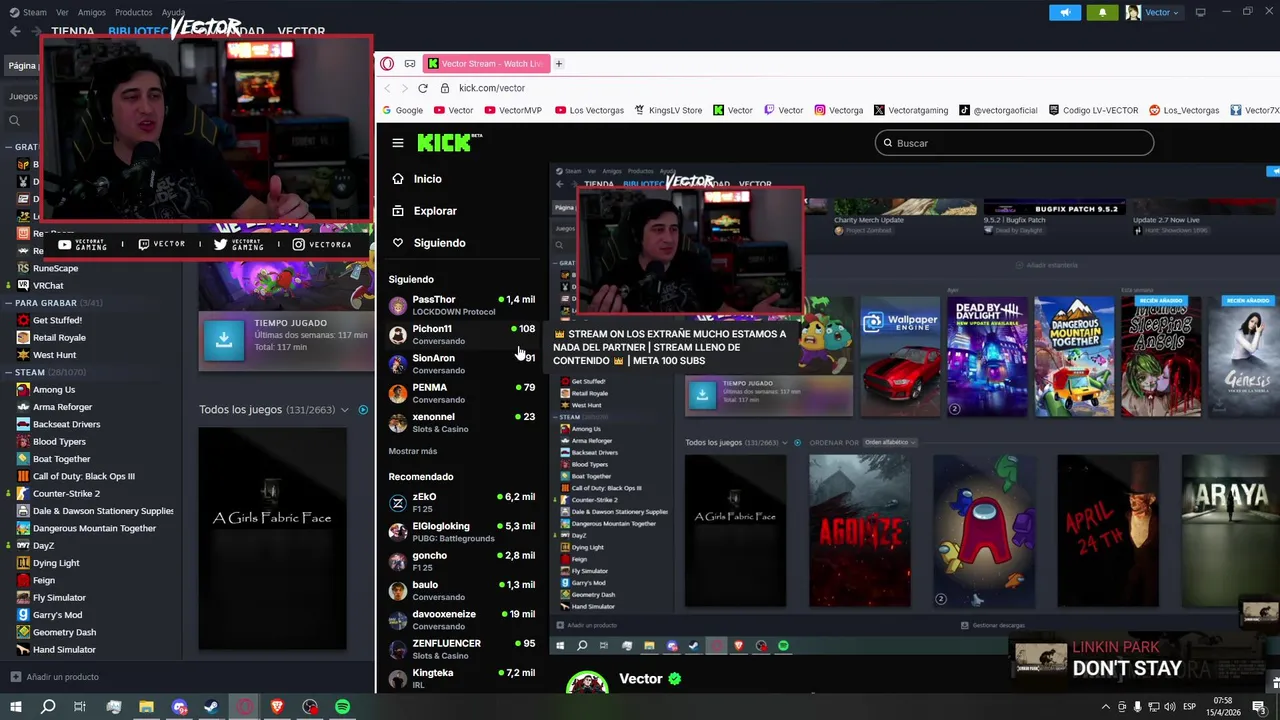Open File Explorer from the taskbar

(x=146, y=707)
